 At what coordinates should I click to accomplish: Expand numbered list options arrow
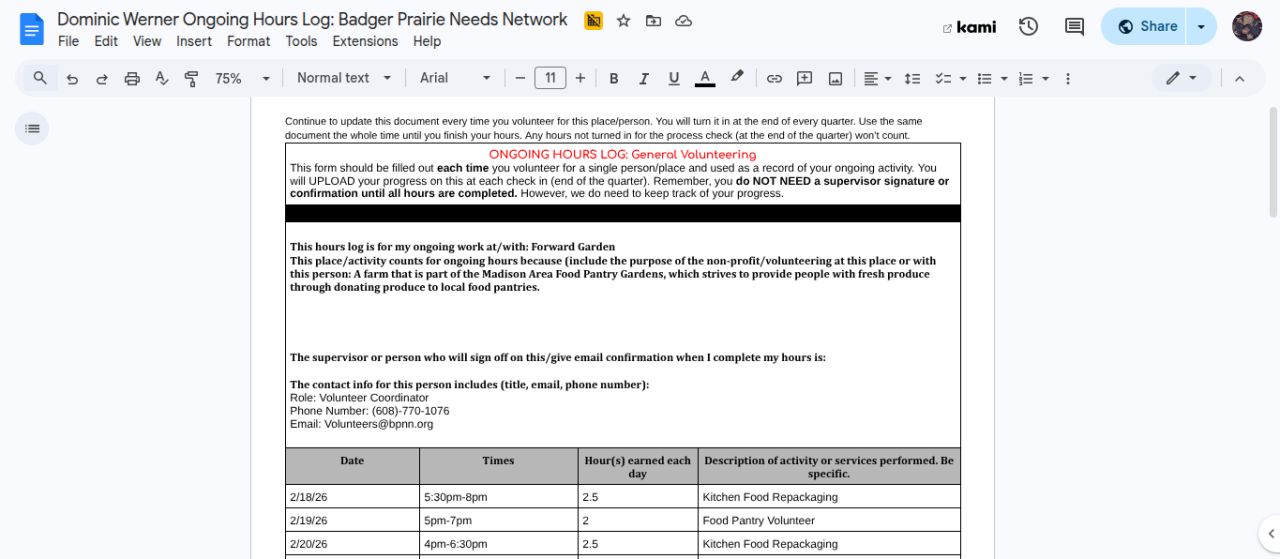point(1045,78)
